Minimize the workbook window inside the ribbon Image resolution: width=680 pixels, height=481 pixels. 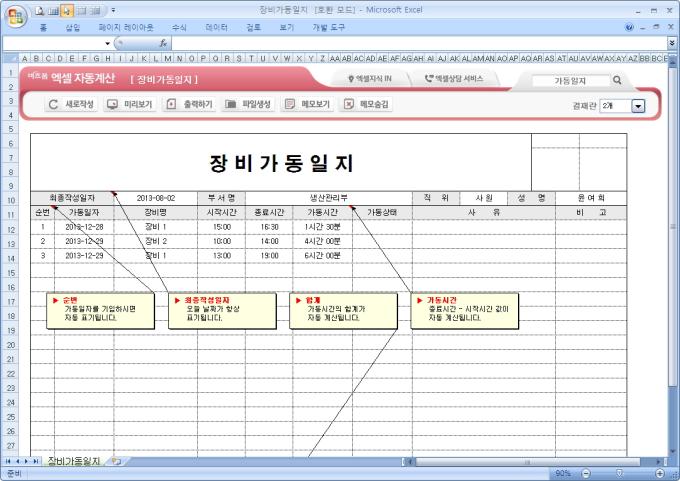(643, 27)
